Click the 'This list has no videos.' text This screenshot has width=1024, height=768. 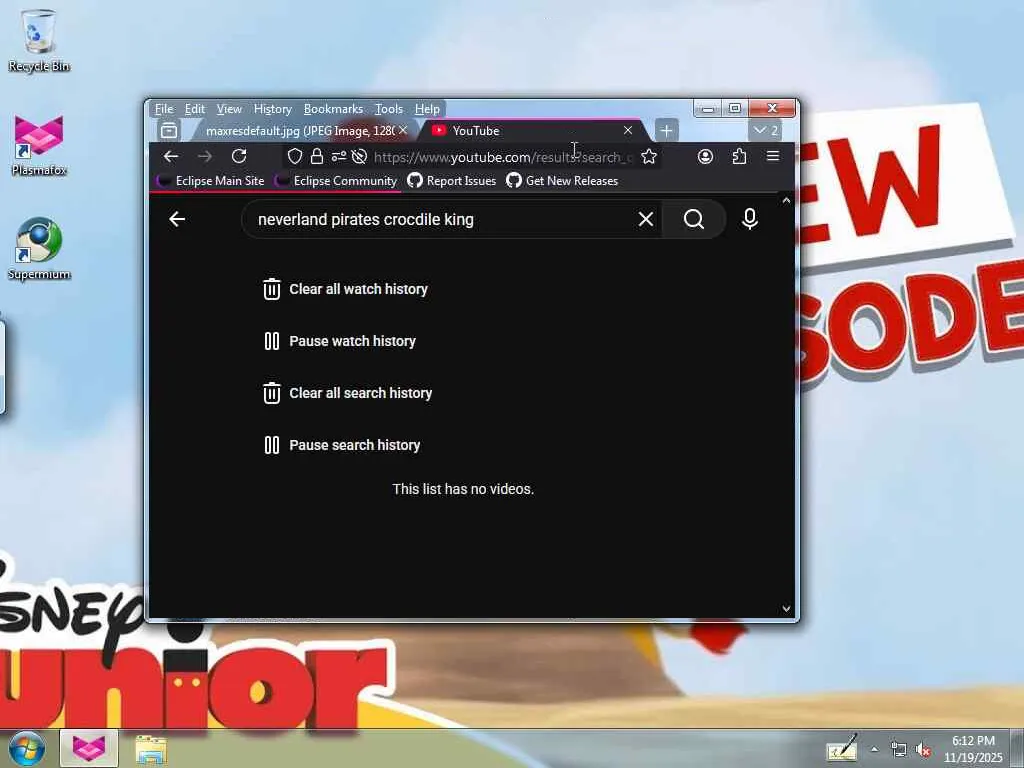[463, 489]
